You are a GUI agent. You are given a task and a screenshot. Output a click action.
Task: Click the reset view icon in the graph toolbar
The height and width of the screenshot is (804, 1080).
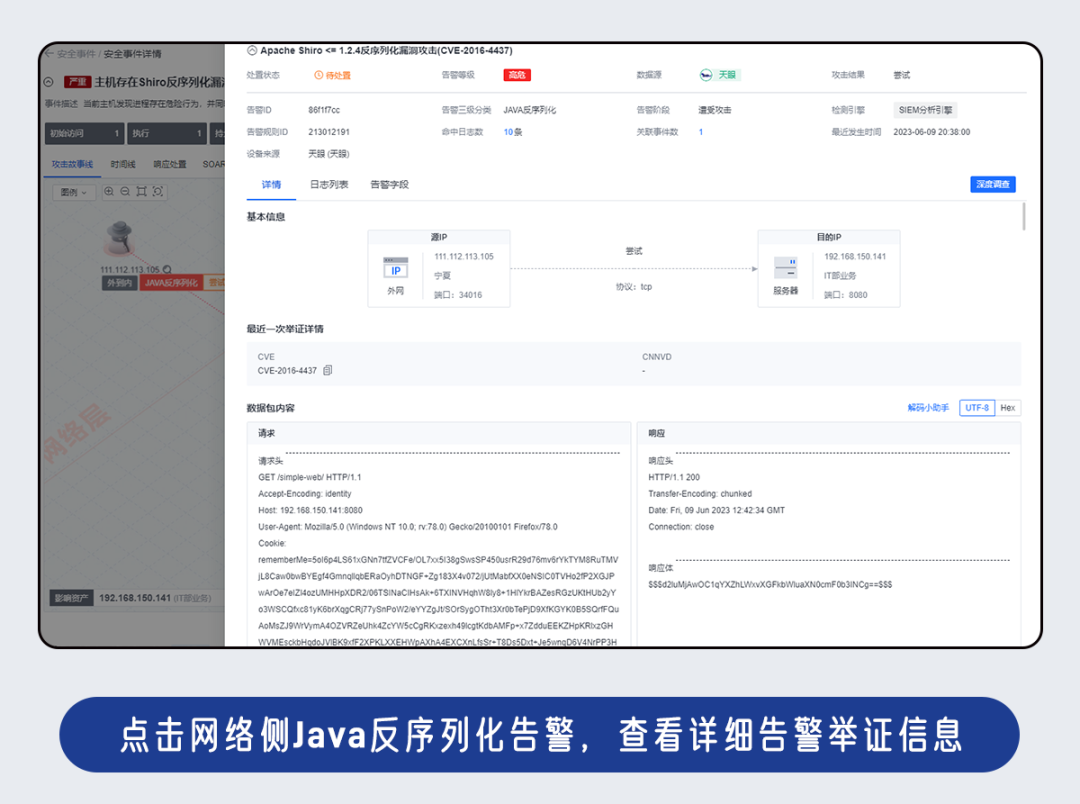[158, 192]
